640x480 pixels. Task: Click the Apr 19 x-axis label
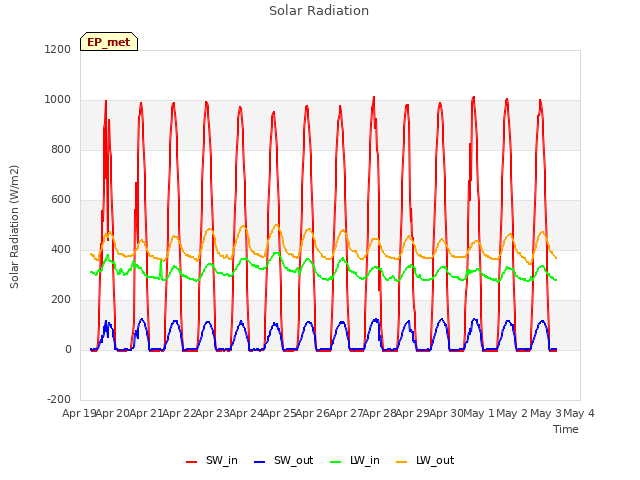tap(79, 413)
